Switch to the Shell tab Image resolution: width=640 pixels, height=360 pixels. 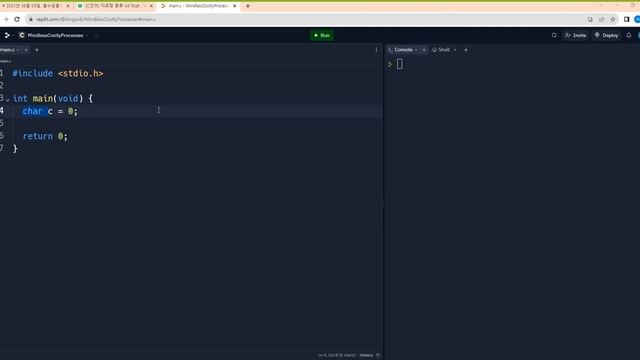pos(442,50)
